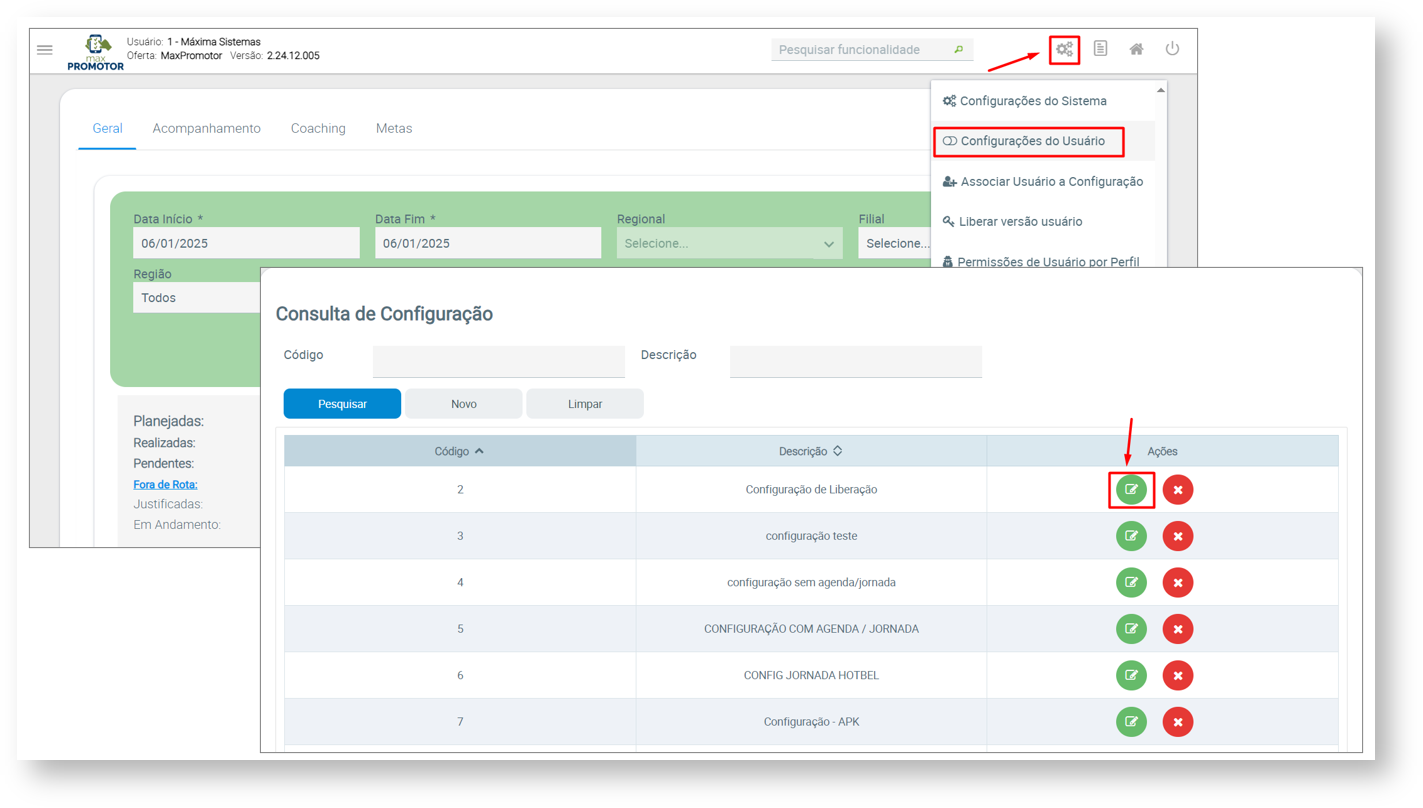Click the settings menu scrollbar up arrow

[1160, 90]
